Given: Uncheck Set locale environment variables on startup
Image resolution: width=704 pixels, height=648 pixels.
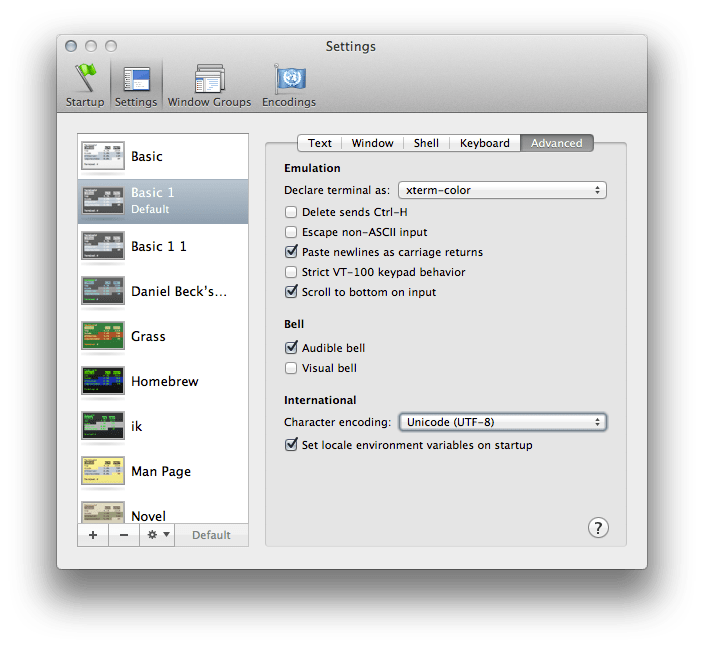Looking at the screenshot, I should [x=291, y=445].
